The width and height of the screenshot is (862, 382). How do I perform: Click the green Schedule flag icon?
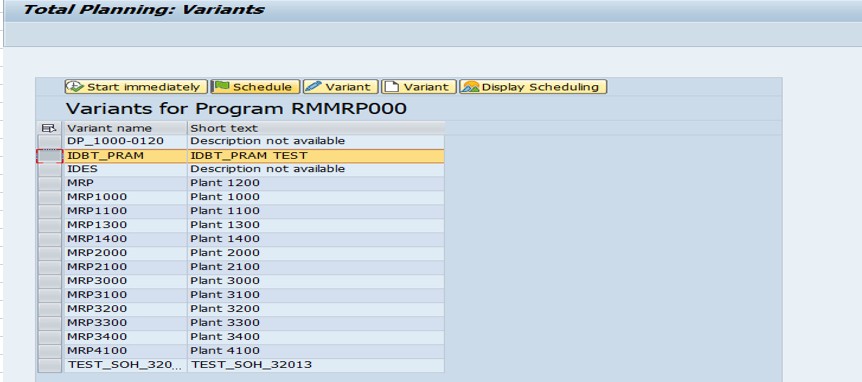(222, 87)
